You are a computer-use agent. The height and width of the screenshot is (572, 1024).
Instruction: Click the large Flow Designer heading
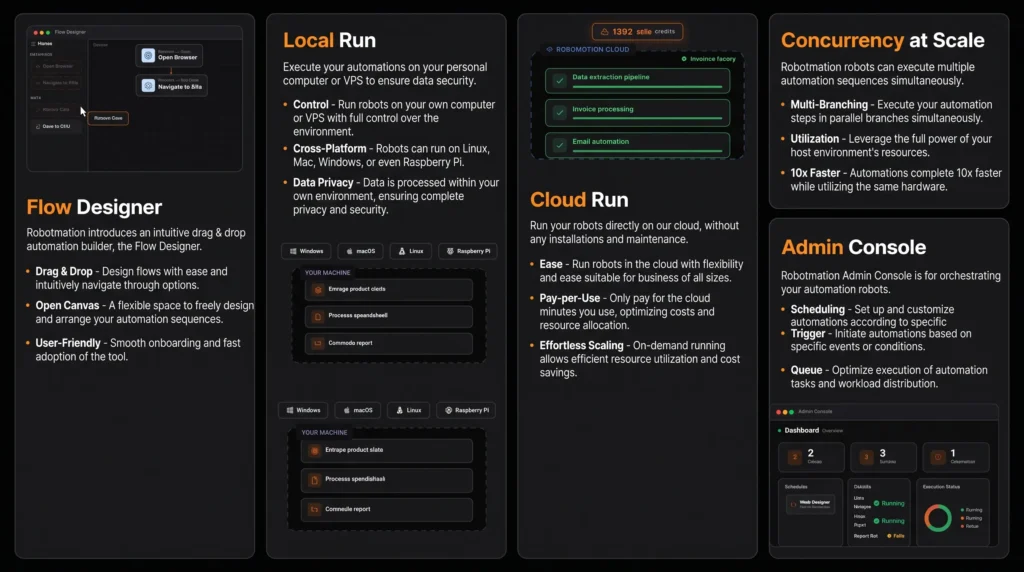94,207
